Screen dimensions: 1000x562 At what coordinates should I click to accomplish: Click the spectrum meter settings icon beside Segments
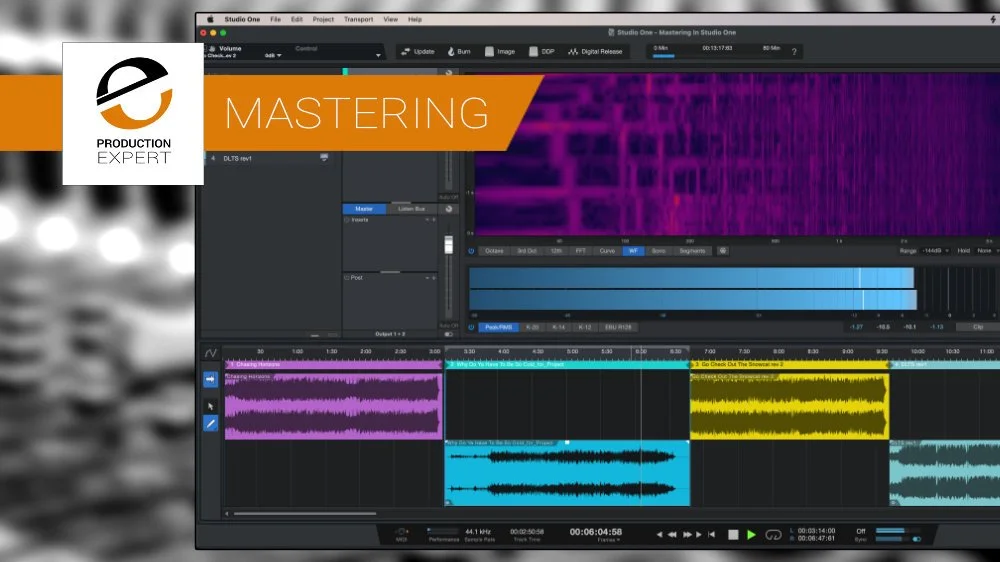click(x=723, y=251)
